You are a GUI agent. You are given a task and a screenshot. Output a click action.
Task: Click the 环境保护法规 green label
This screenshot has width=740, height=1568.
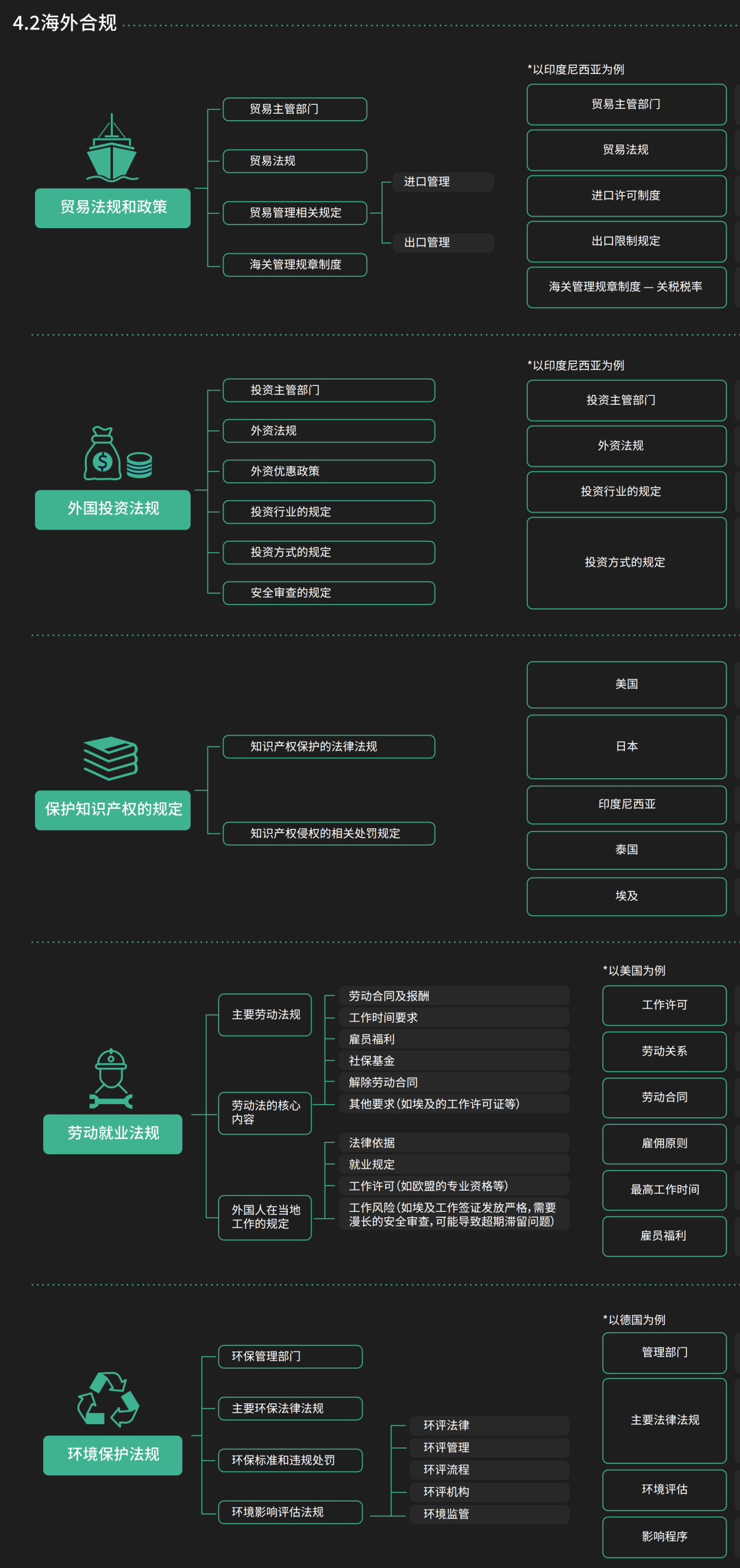(x=113, y=1455)
